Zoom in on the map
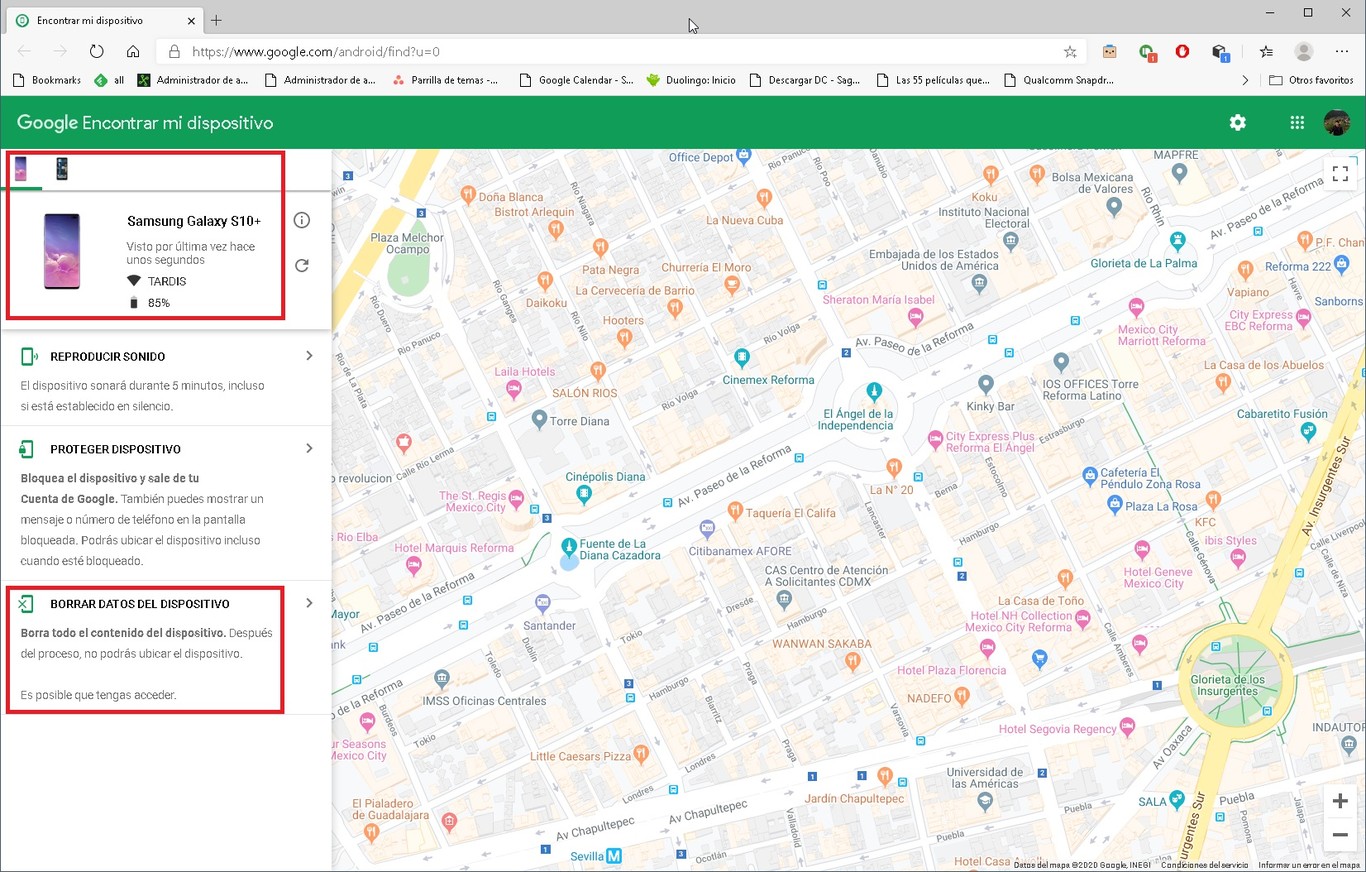This screenshot has height=872, width=1366. click(1340, 802)
